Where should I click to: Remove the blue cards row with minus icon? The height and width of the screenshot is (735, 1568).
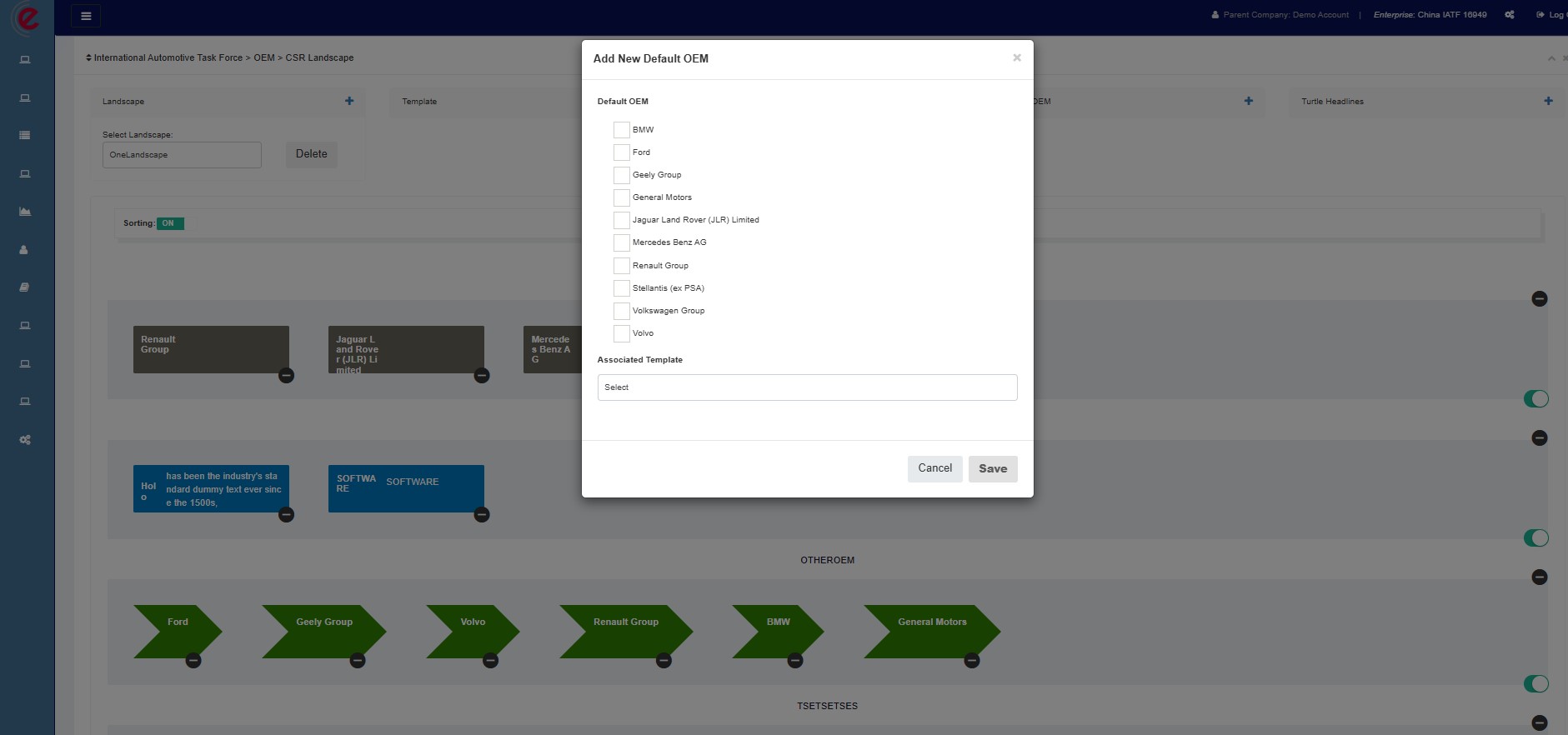1540,438
